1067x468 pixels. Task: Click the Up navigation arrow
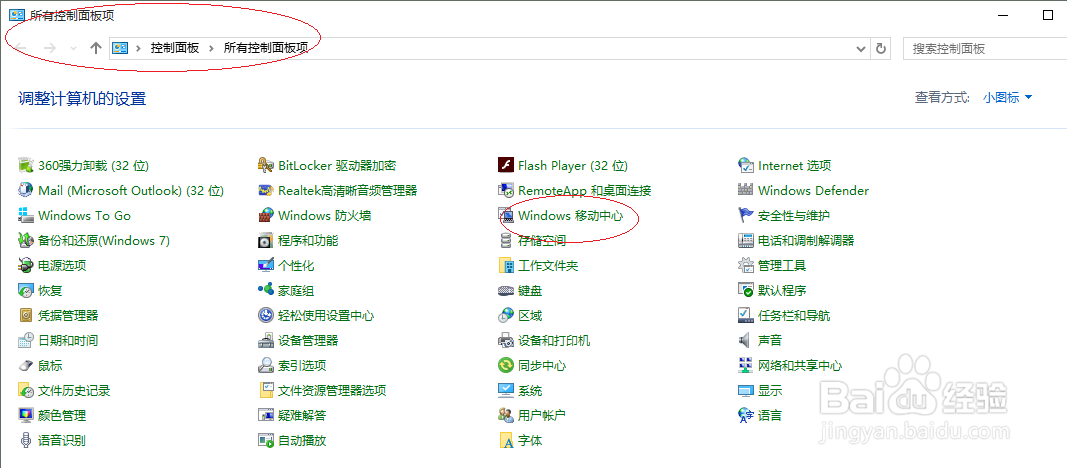pyautogui.click(x=96, y=48)
